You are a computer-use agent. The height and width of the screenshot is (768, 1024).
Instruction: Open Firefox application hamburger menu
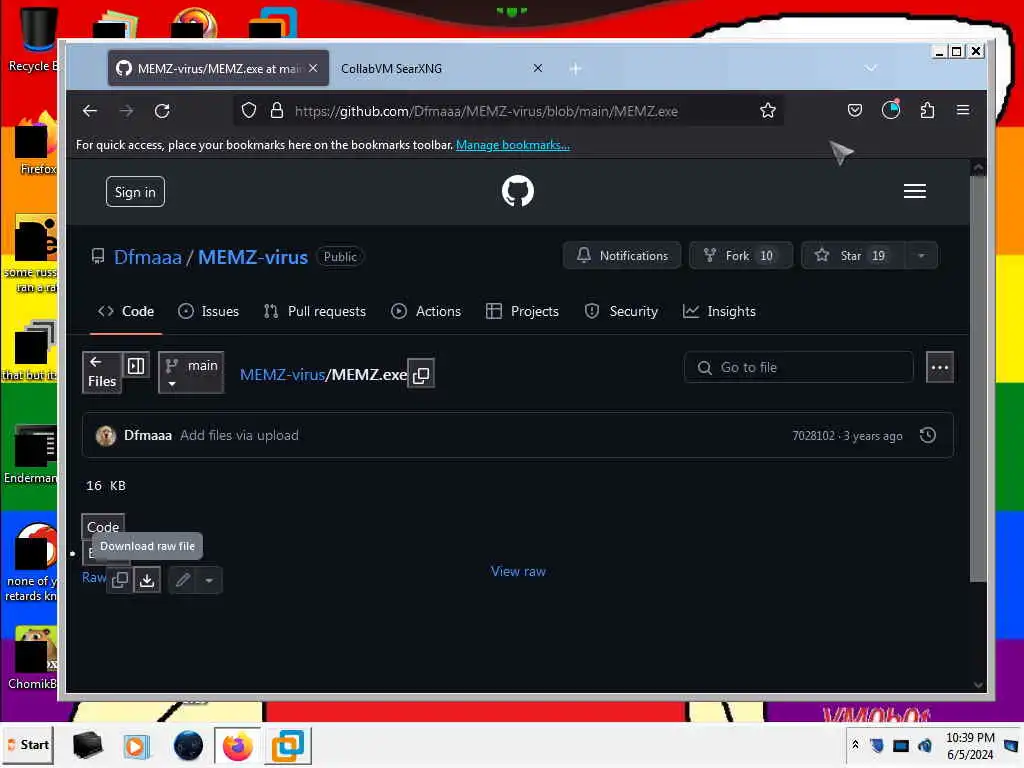point(963,110)
